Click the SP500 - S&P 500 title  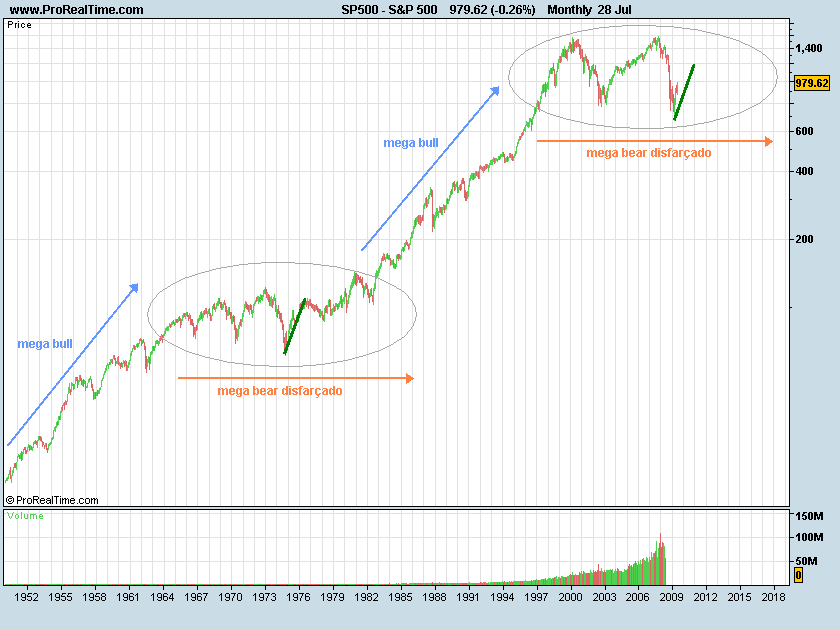[389, 10]
